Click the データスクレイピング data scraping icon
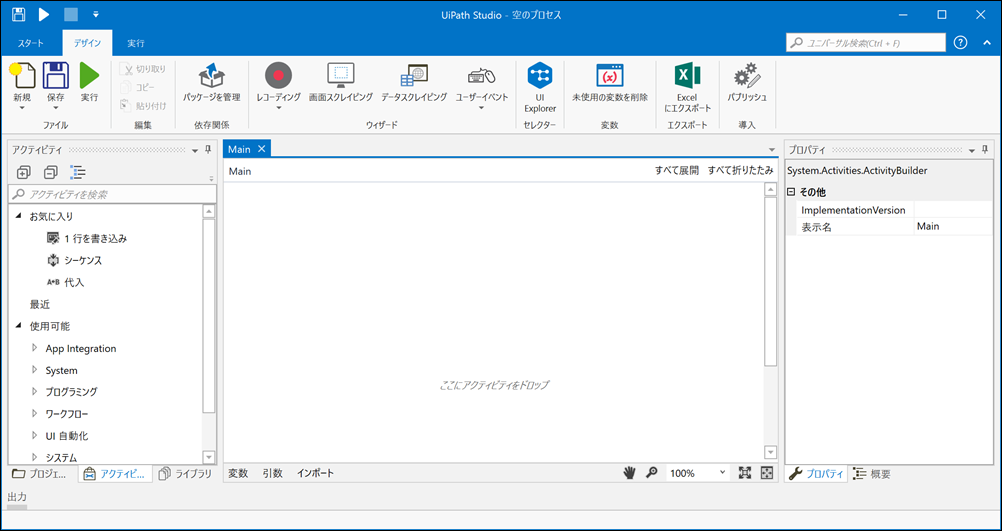The image size is (1002, 531). tap(414, 76)
